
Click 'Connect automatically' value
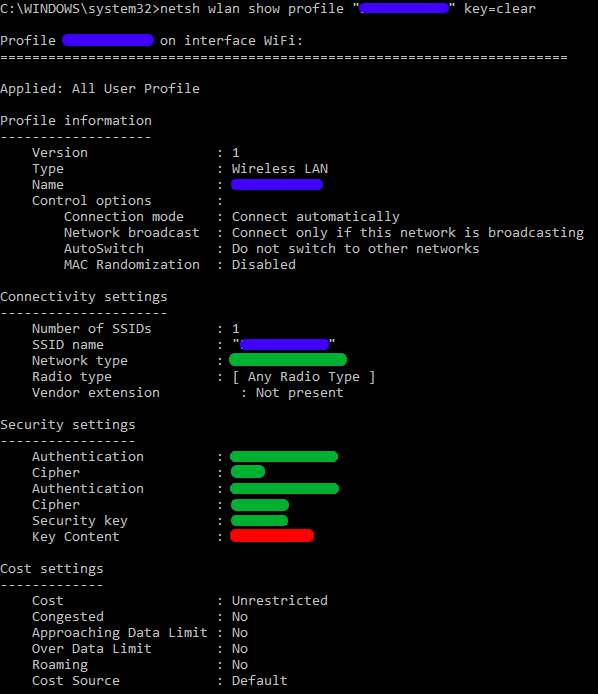(316, 217)
